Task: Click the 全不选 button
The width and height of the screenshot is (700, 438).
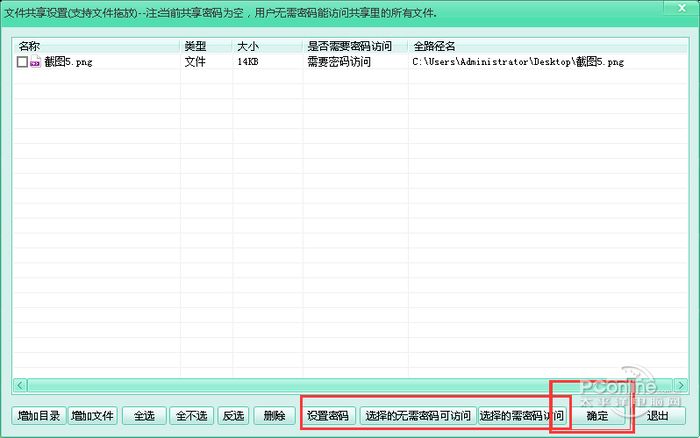Action: point(192,416)
